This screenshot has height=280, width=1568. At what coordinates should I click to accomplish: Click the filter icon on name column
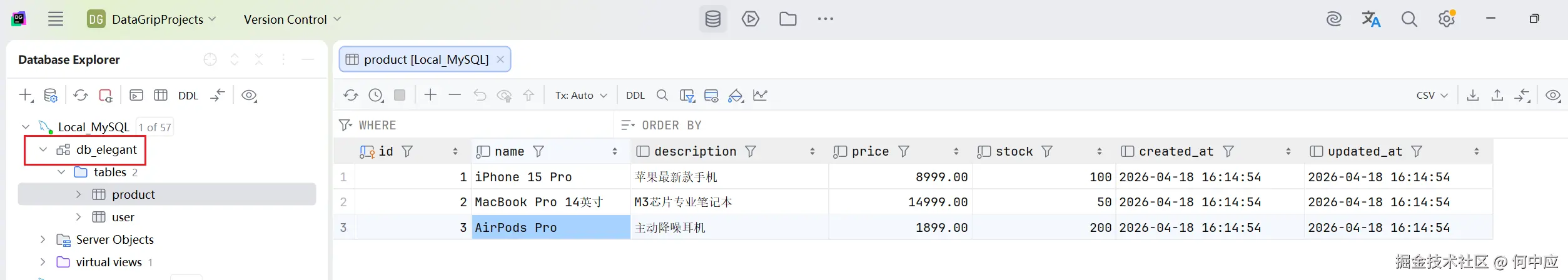click(539, 151)
